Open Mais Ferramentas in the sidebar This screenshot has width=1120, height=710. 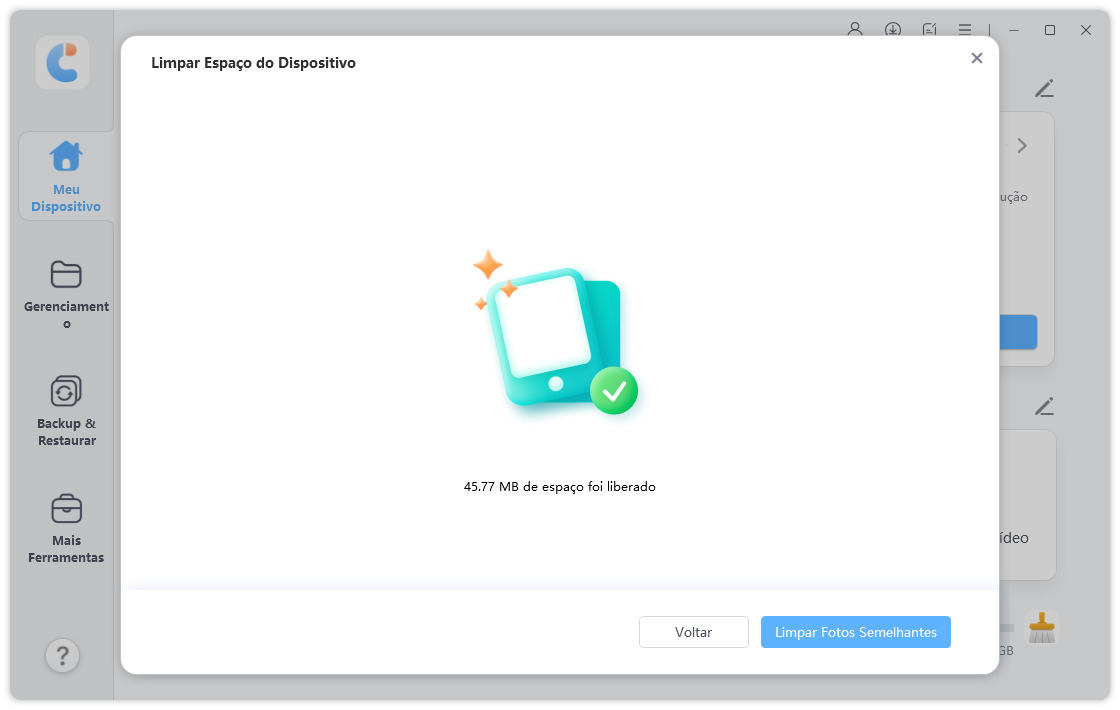66,528
